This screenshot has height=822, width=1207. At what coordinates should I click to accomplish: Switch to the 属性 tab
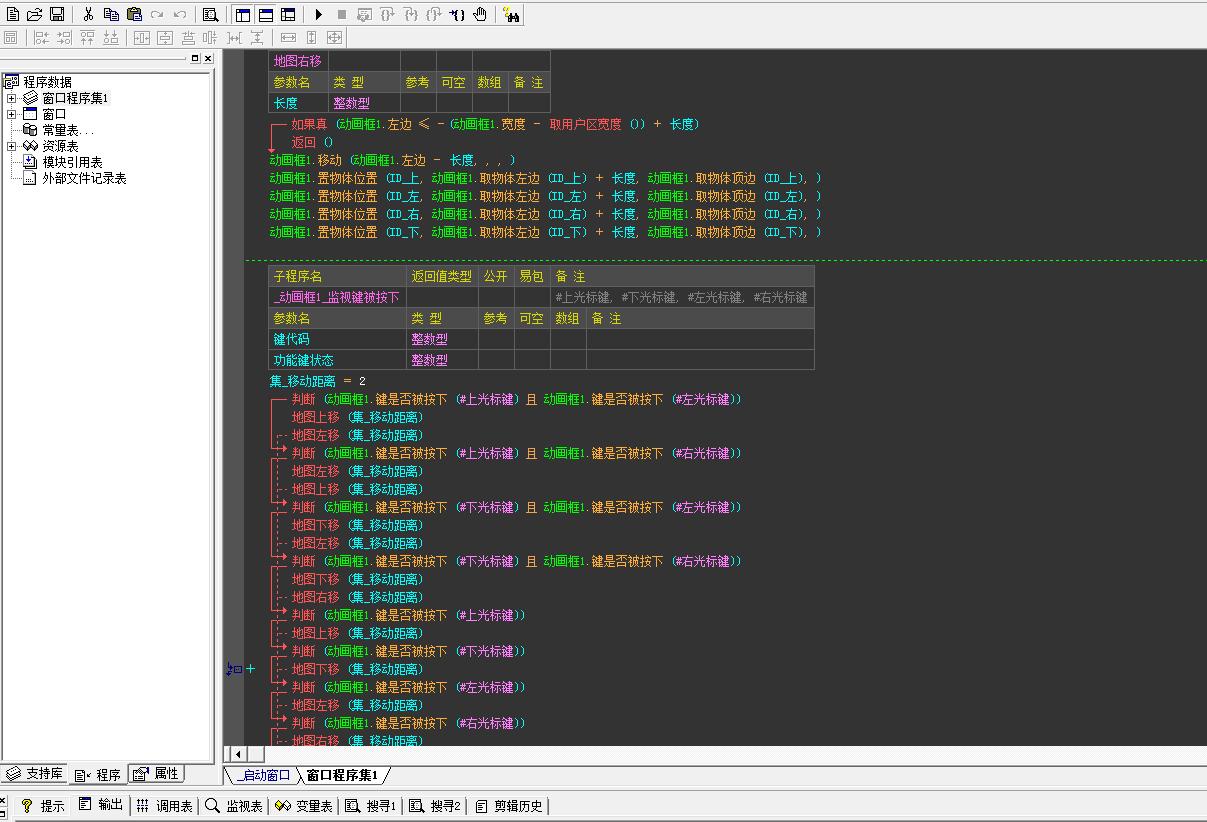[x=156, y=774]
